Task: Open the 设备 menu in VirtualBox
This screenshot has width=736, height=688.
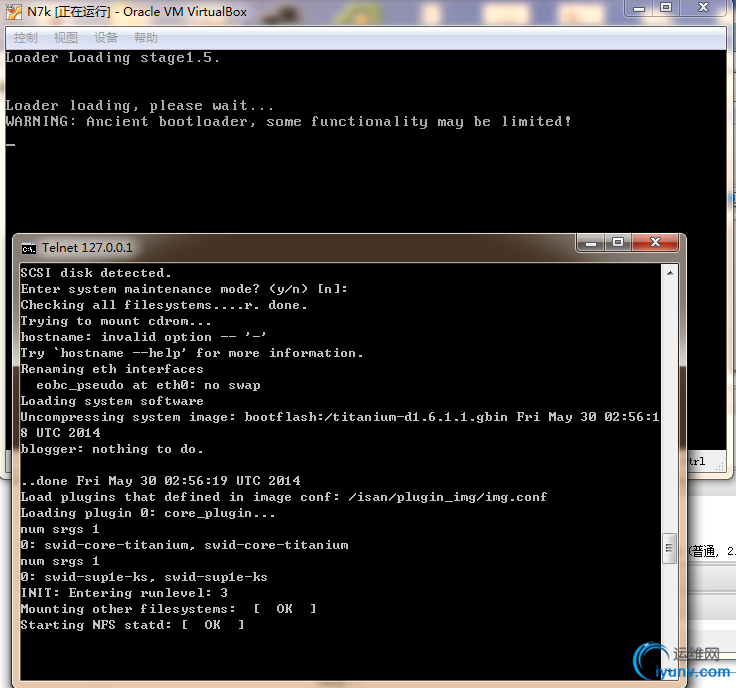Action: [106, 38]
